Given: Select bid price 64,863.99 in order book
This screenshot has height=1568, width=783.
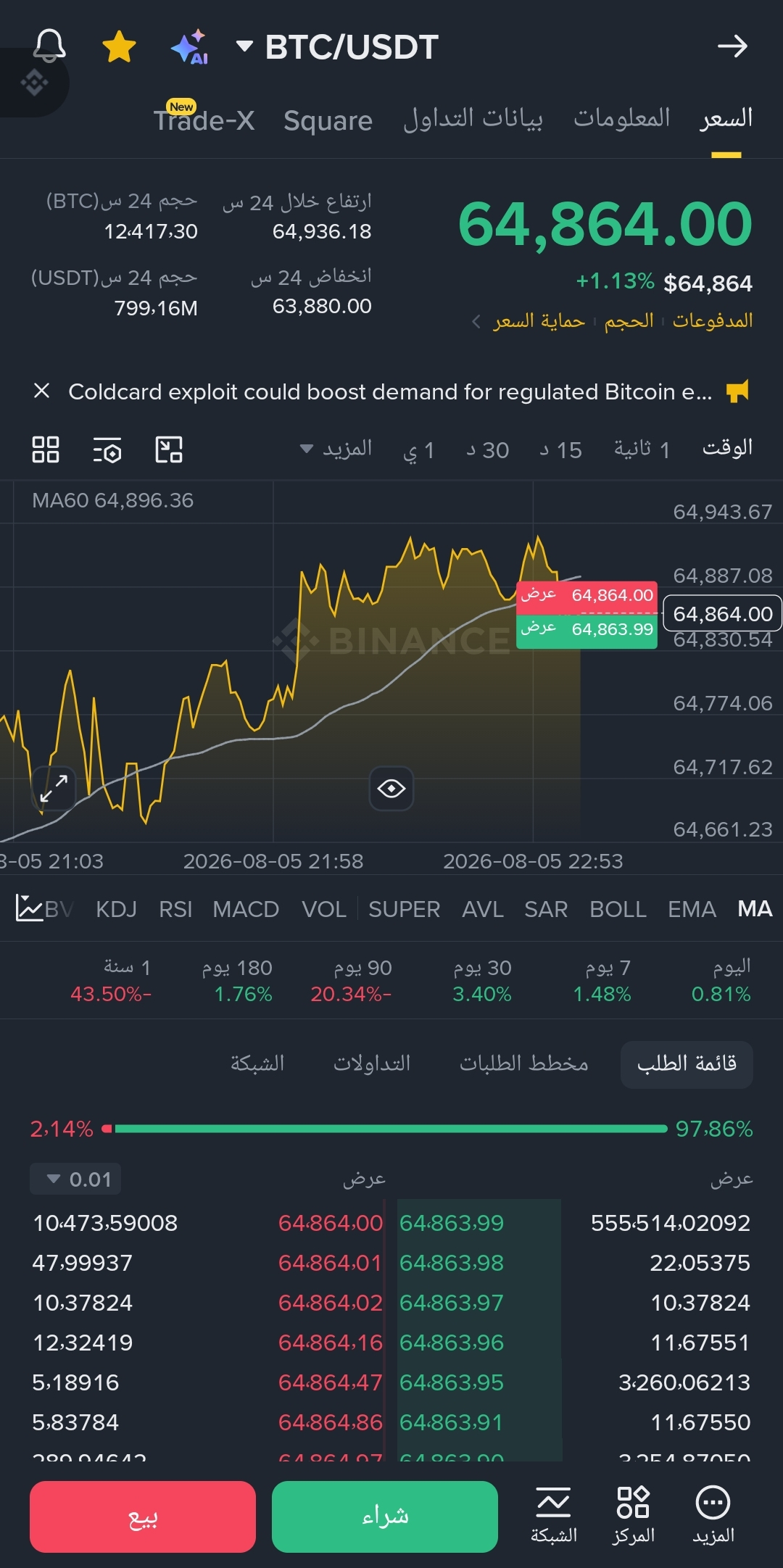Looking at the screenshot, I should (452, 1223).
